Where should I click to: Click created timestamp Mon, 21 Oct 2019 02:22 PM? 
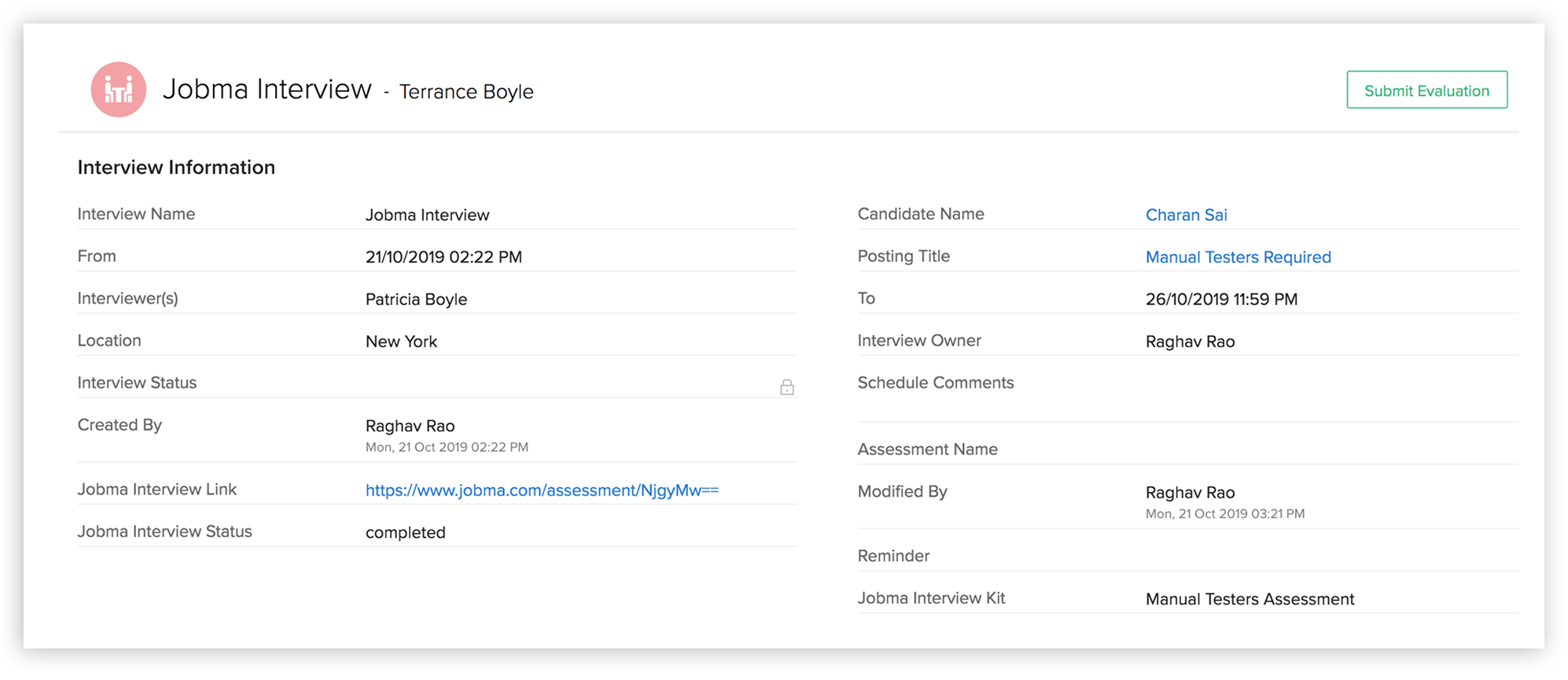[447, 447]
